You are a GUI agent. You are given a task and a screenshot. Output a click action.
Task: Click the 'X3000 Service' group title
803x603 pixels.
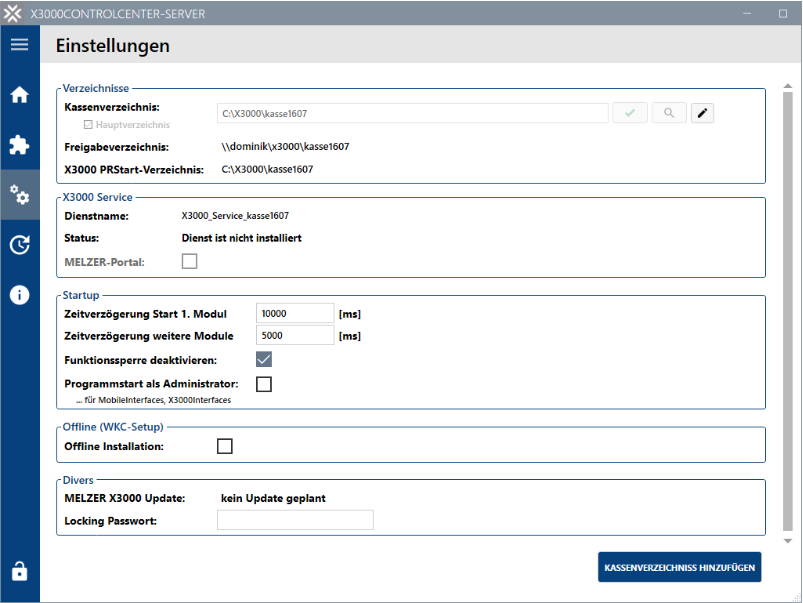tap(97, 197)
